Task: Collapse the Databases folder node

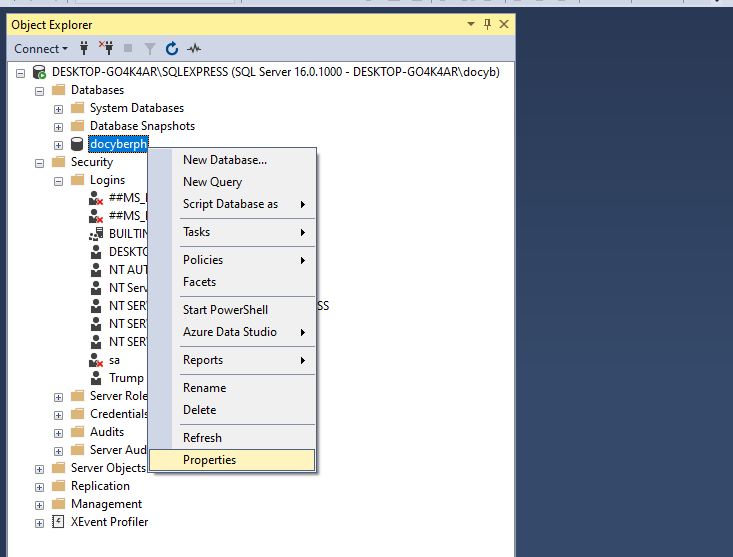Action: [40, 90]
